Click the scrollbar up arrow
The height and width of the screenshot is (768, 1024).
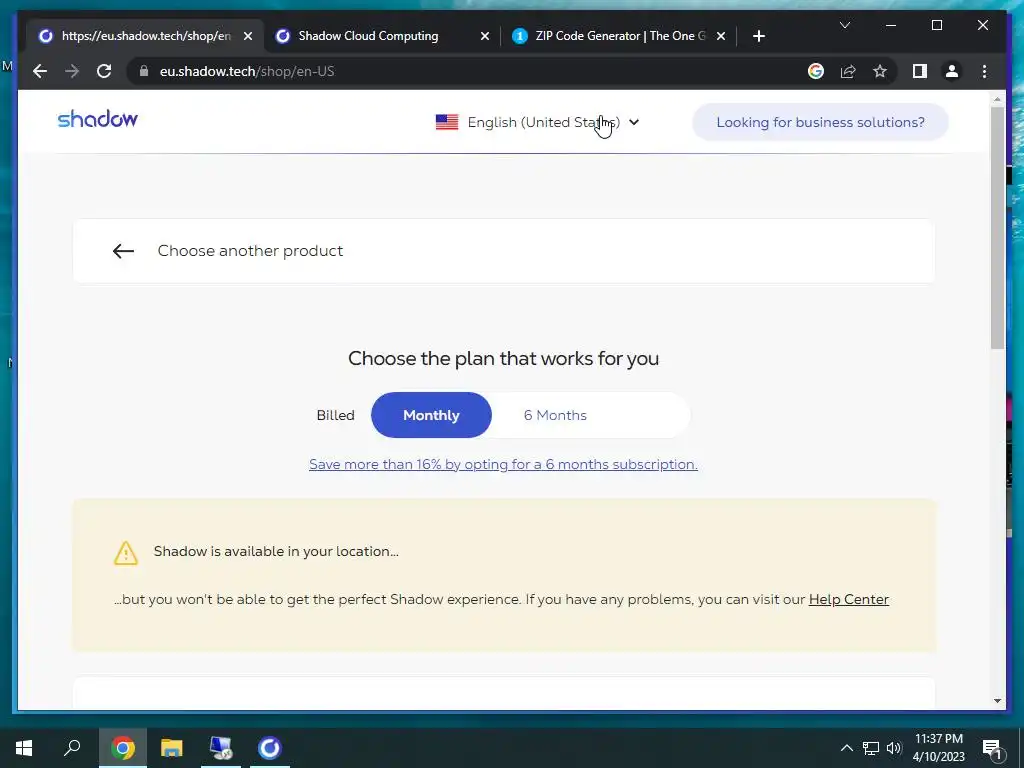click(997, 99)
